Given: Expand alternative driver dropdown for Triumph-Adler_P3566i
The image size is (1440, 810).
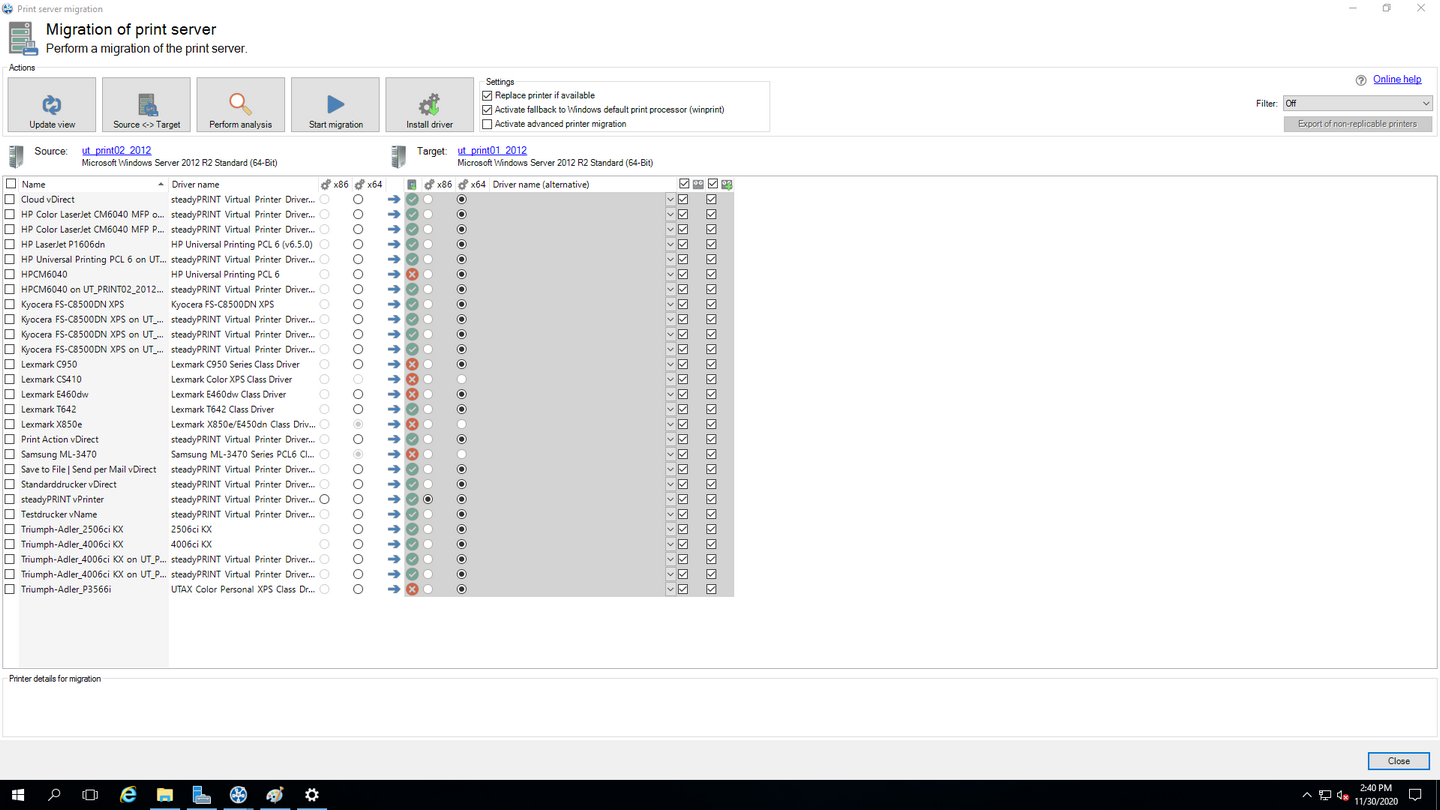Looking at the screenshot, I should (x=670, y=589).
